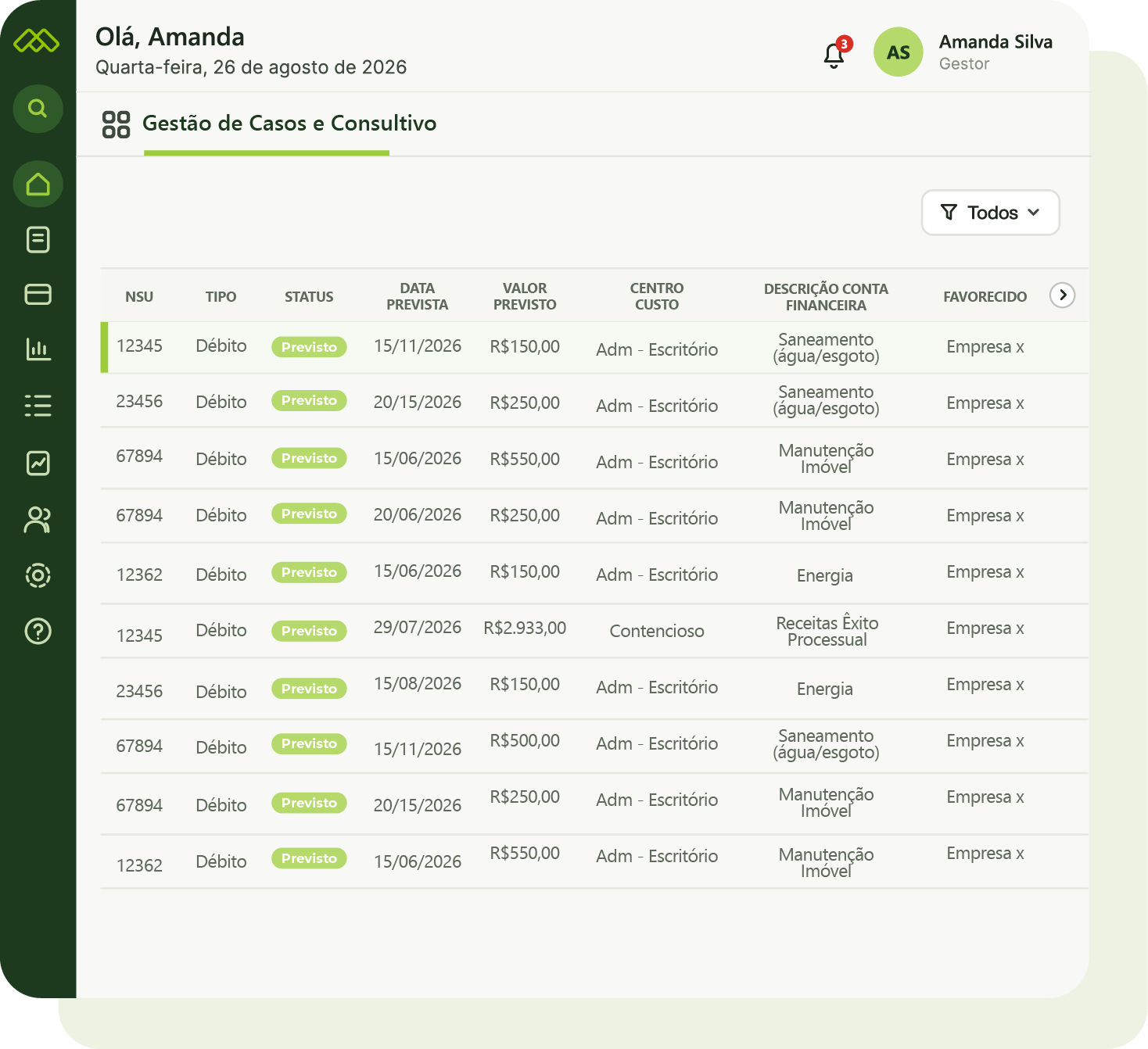Open the line-graph report sidebar icon
1148x1049 pixels.
(x=38, y=463)
